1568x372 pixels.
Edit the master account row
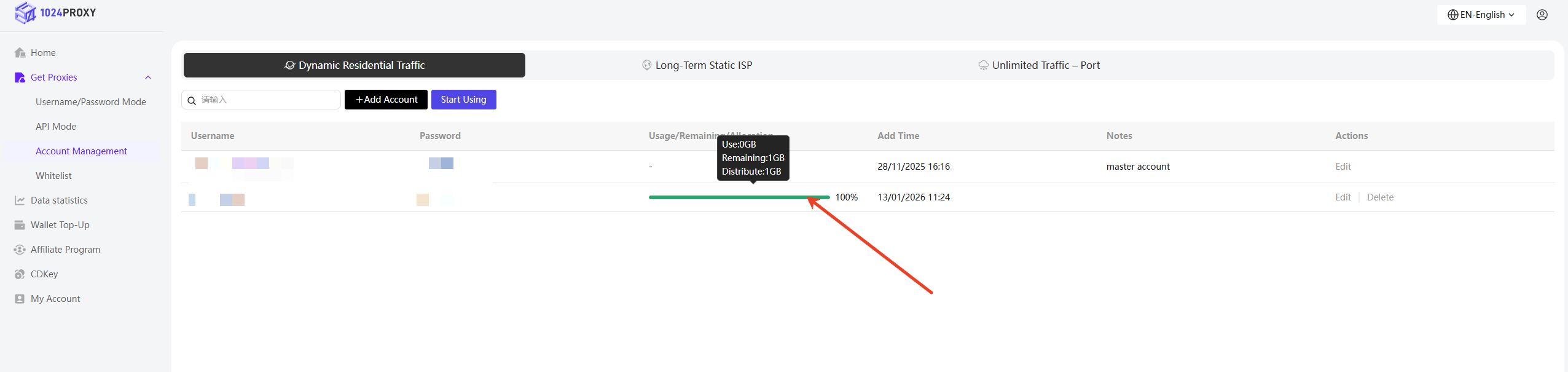pos(1343,167)
